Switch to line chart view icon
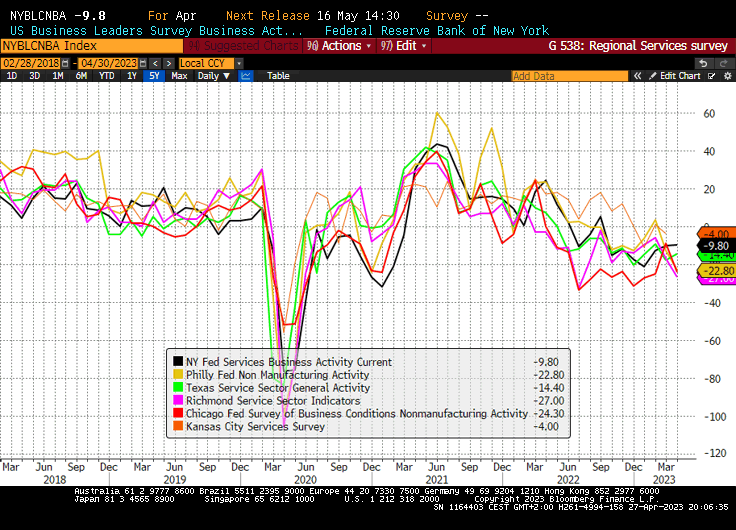This screenshot has height=530, width=736. 246,76
